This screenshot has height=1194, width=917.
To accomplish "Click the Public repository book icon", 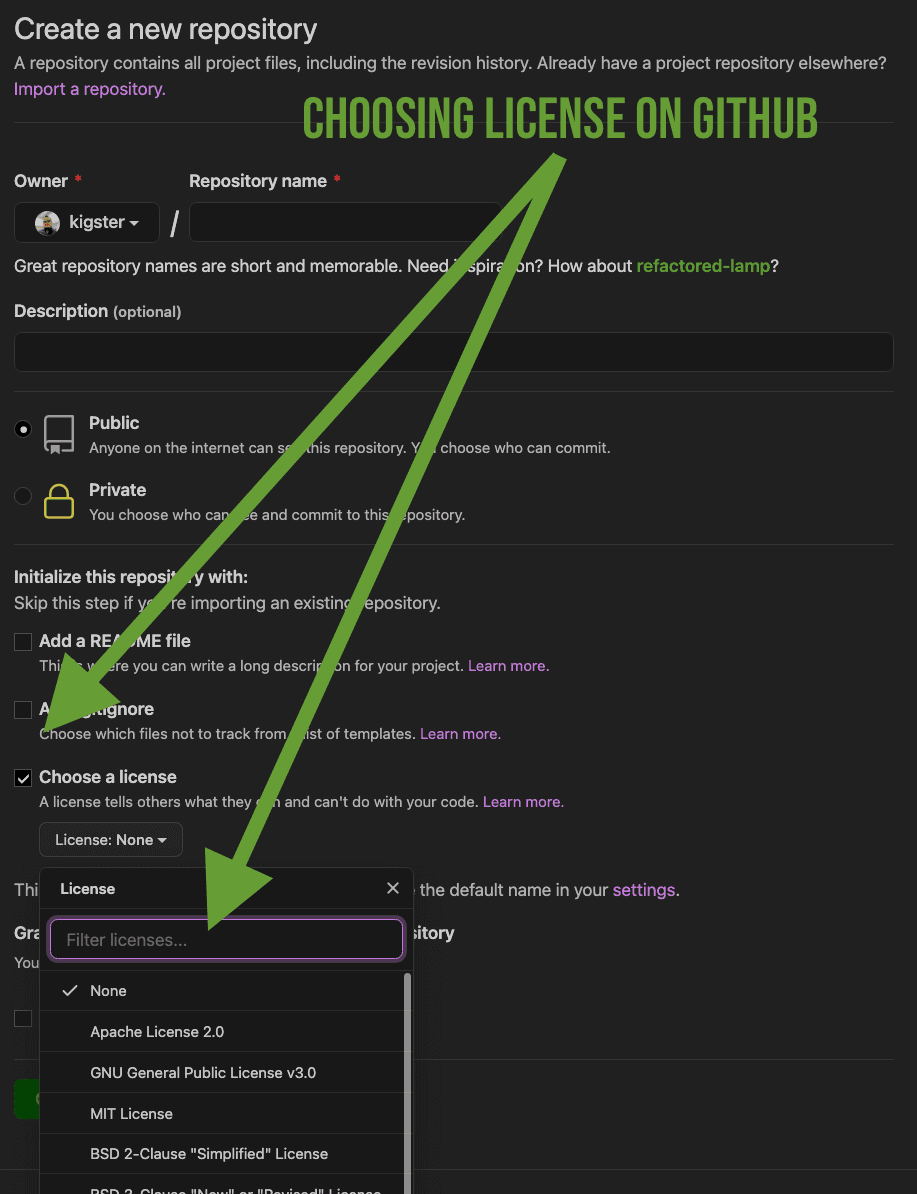I will click(x=59, y=435).
